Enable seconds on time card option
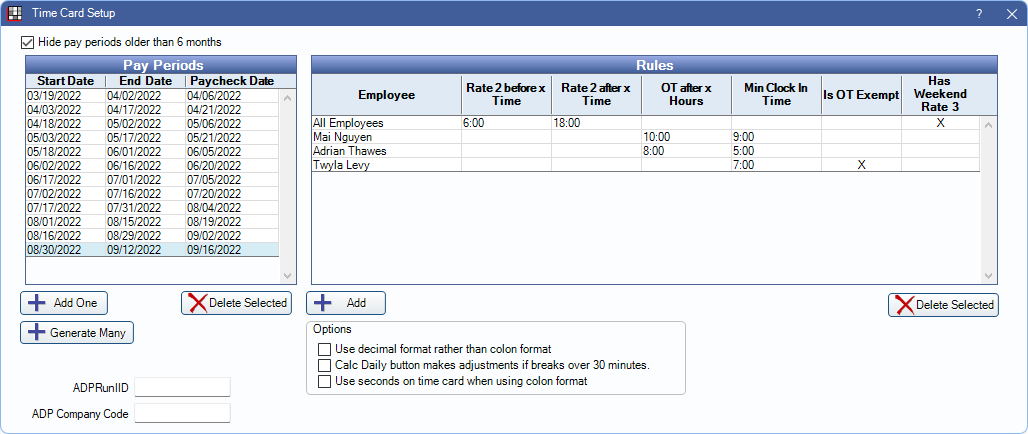The width and height of the screenshot is (1028, 434). (x=324, y=381)
